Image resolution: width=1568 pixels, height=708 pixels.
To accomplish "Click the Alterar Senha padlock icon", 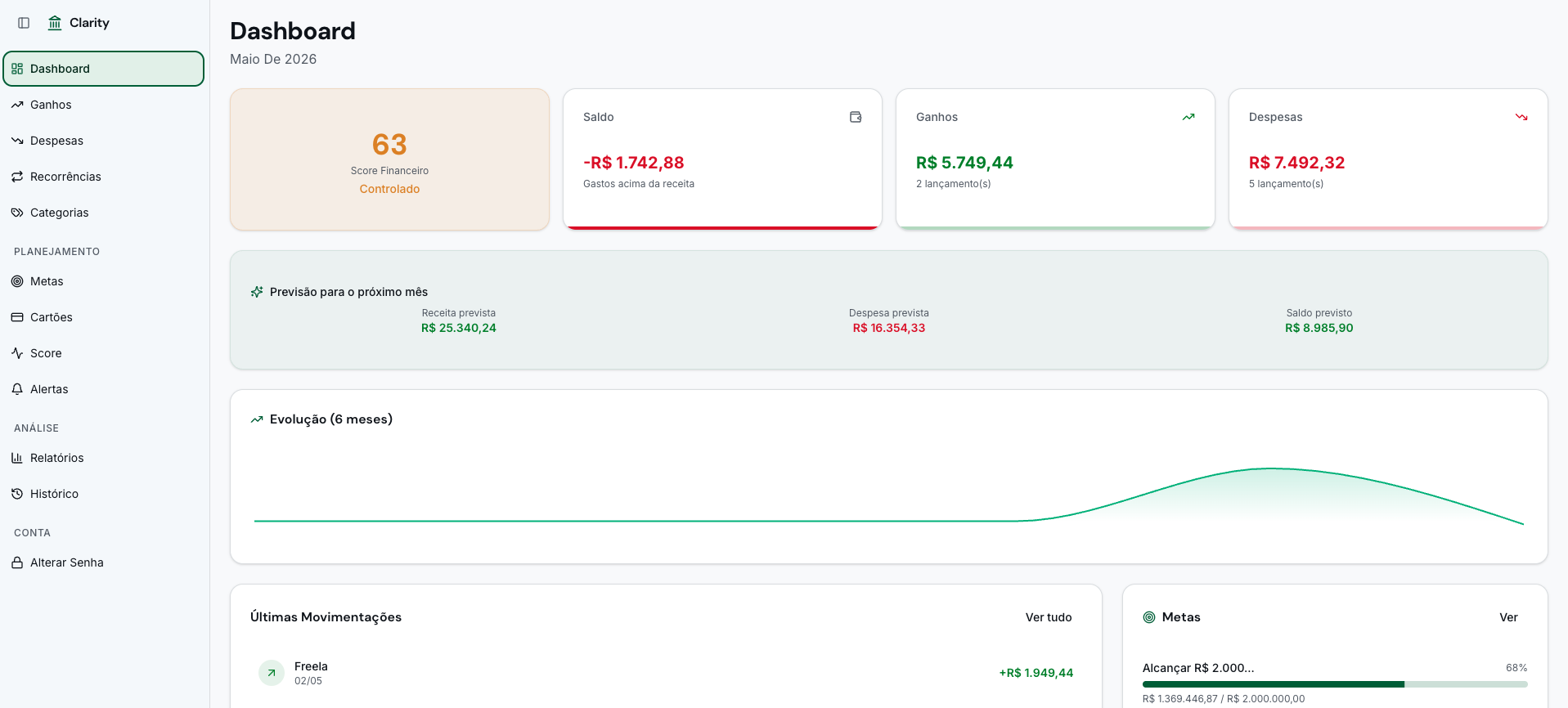I will pos(17,562).
